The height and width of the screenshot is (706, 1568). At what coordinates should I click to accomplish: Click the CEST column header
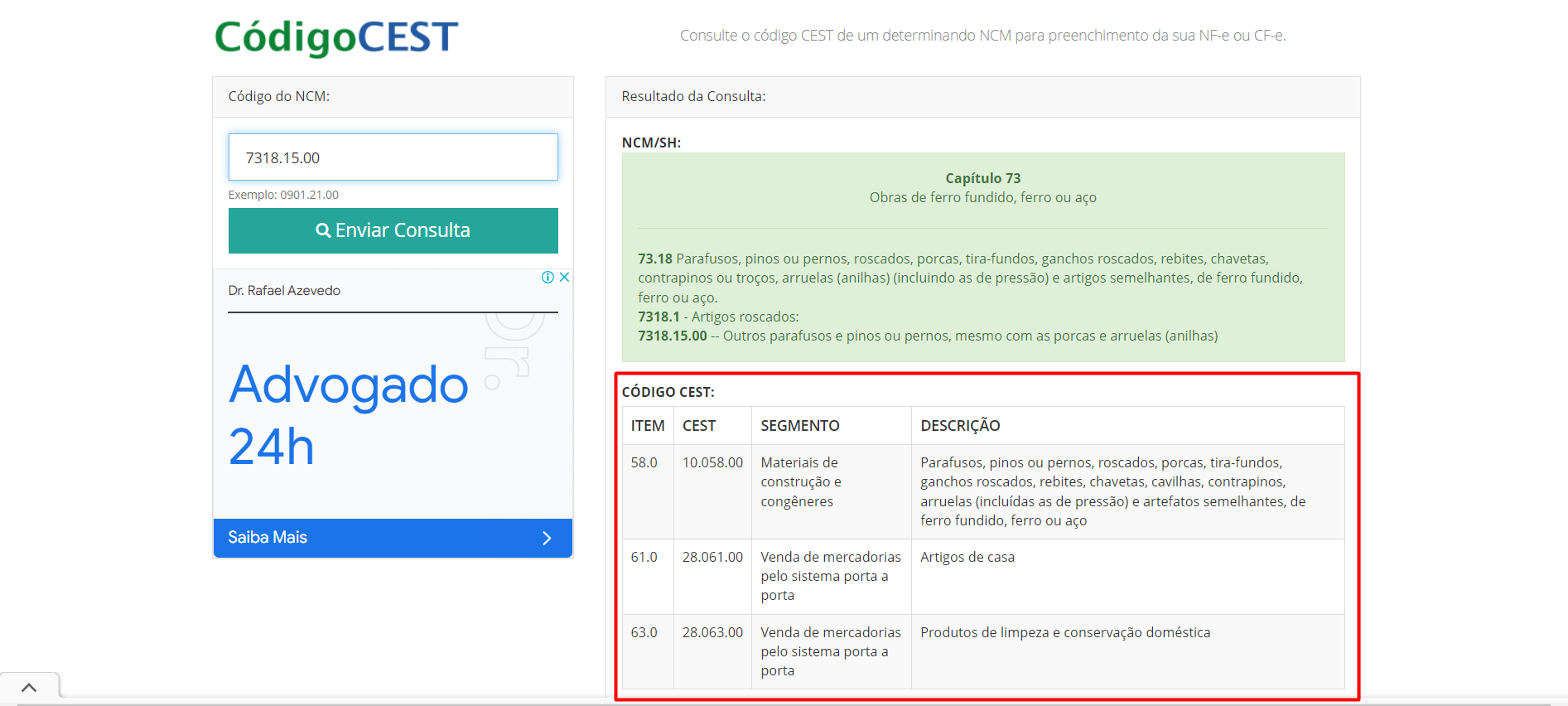point(699,426)
